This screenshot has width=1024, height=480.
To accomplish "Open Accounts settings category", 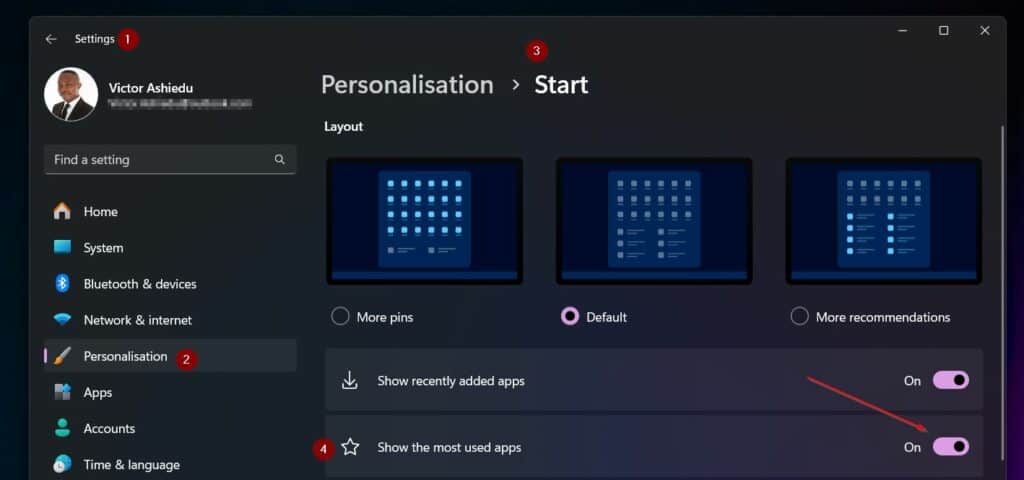I will click(170, 428).
